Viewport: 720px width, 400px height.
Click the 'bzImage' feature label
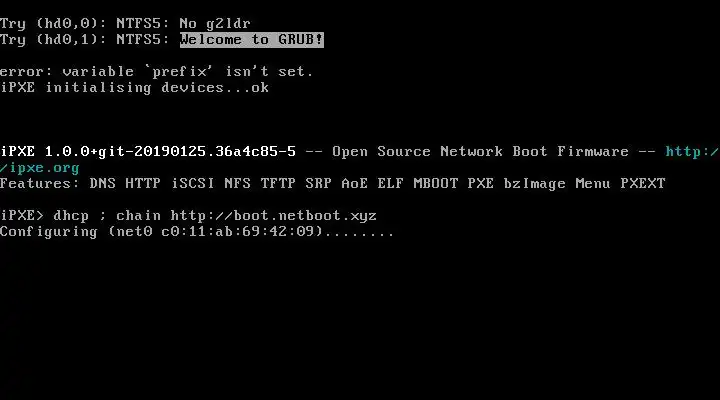pos(534,184)
